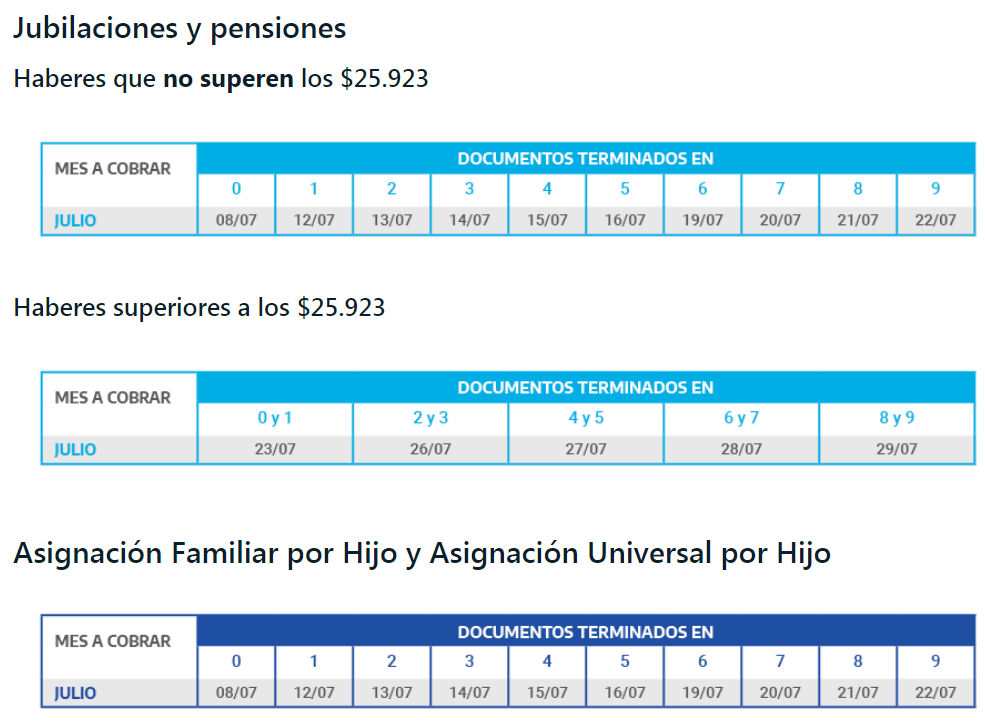Click the "Haberes que no superen los $25.923" text

pyautogui.click(x=221, y=79)
